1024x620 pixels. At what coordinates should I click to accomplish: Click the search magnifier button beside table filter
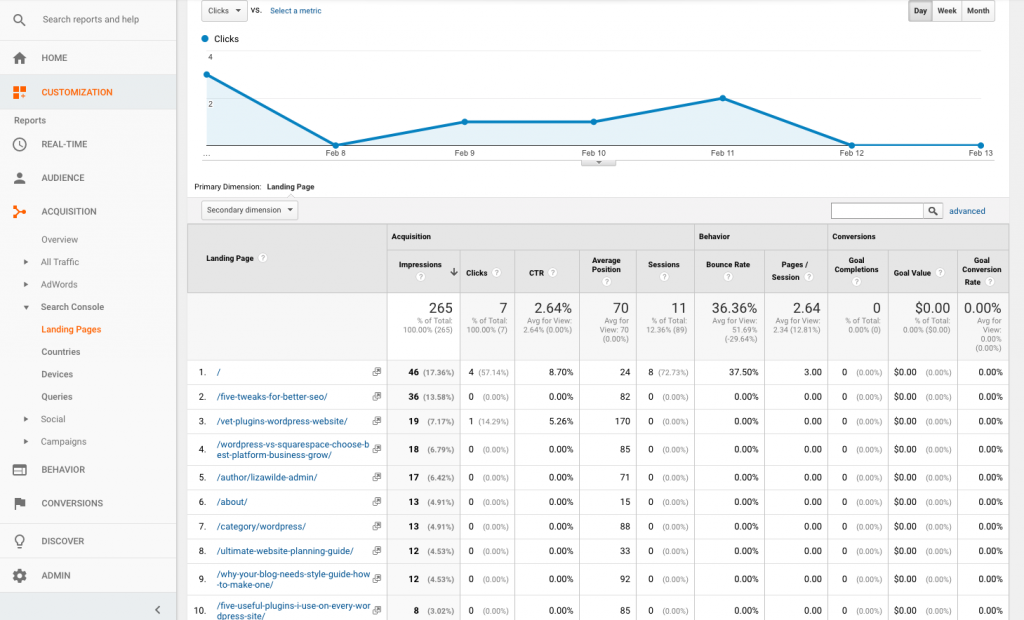tap(933, 211)
